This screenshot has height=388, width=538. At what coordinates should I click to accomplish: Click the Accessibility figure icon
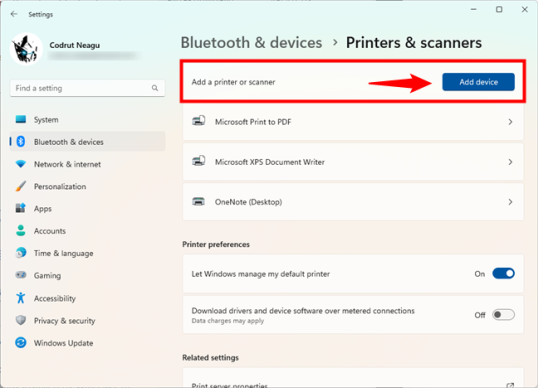coord(21,298)
